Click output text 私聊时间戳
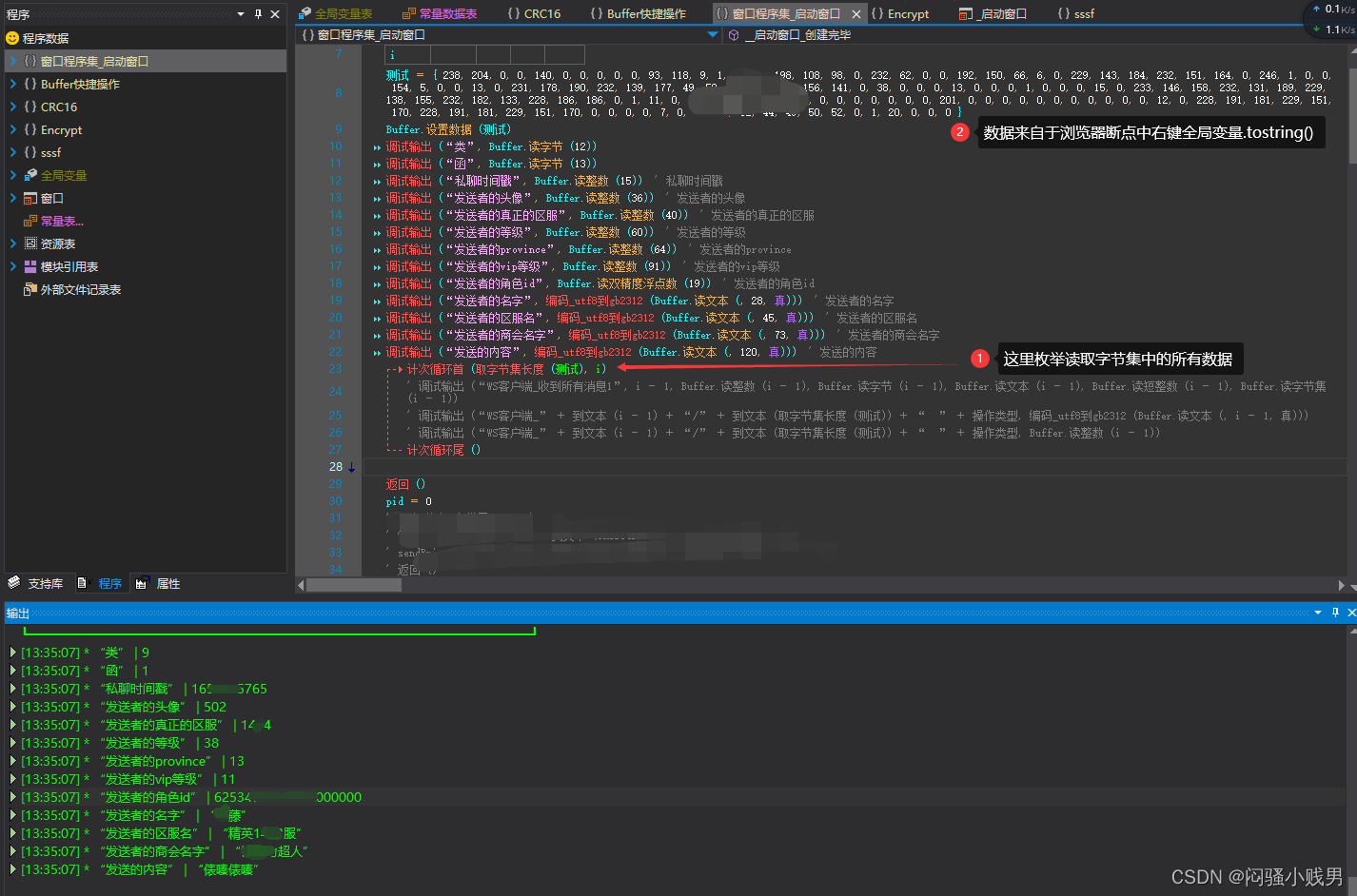Screen dimensions: 1357x896 pos(136,689)
